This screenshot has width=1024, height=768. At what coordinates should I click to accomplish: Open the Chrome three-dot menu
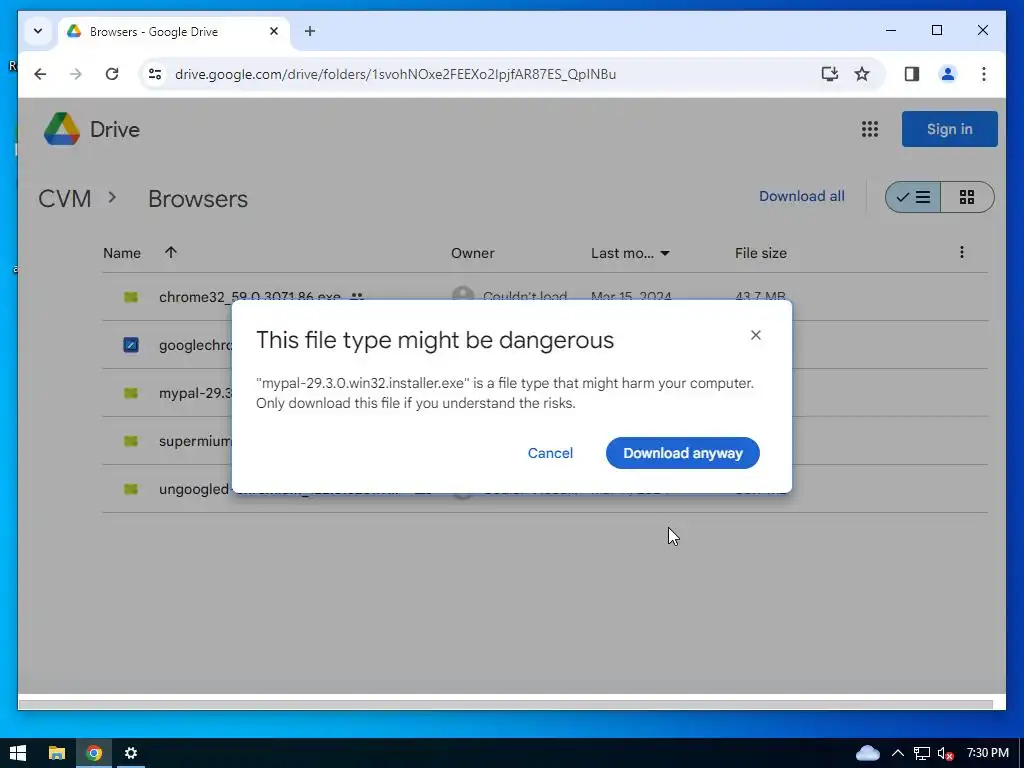pos(984,74)
